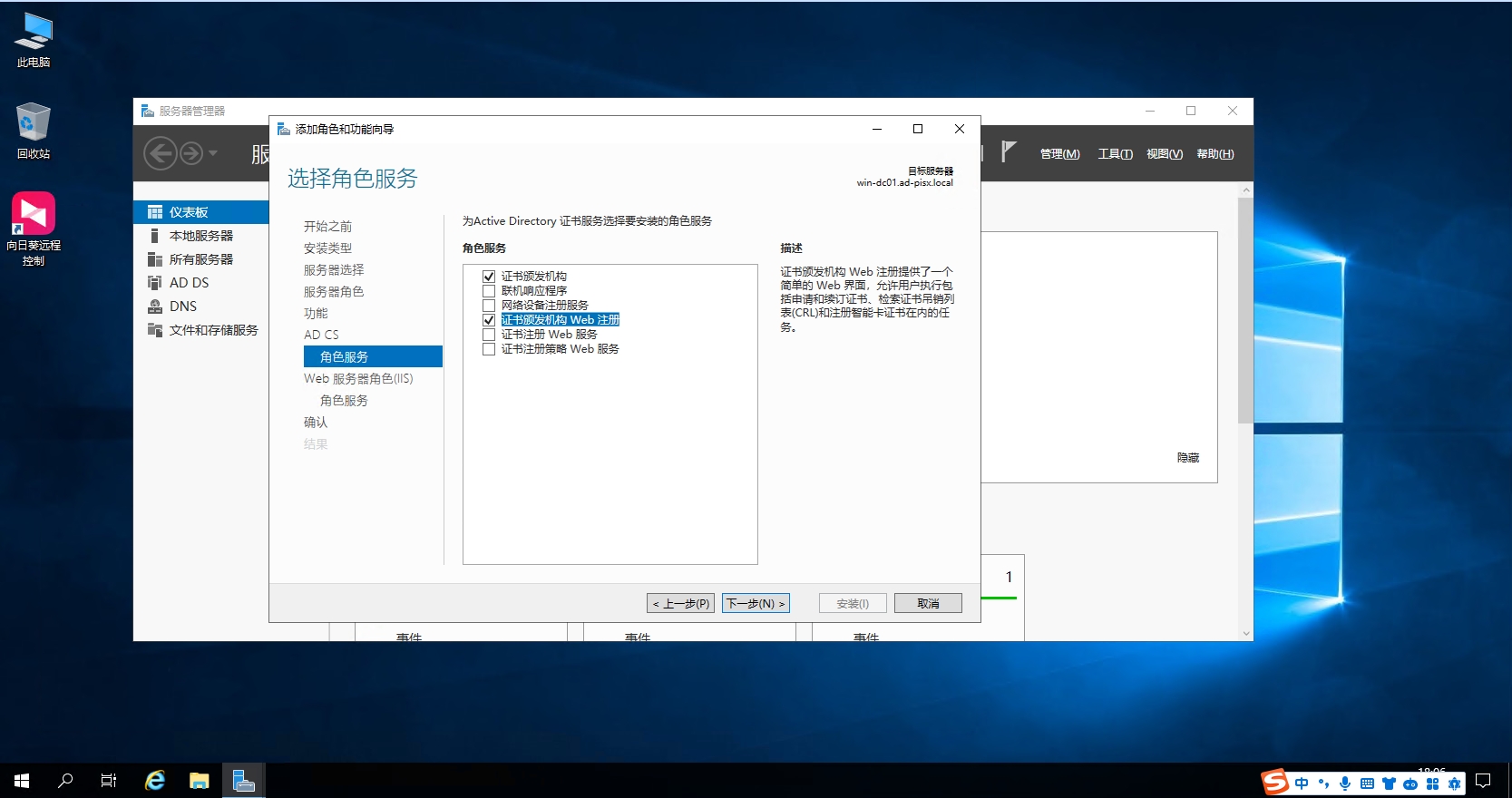Click the 下一步(N) button
This screenshot has width=1512, height=798.
click(x=756, y=603)
